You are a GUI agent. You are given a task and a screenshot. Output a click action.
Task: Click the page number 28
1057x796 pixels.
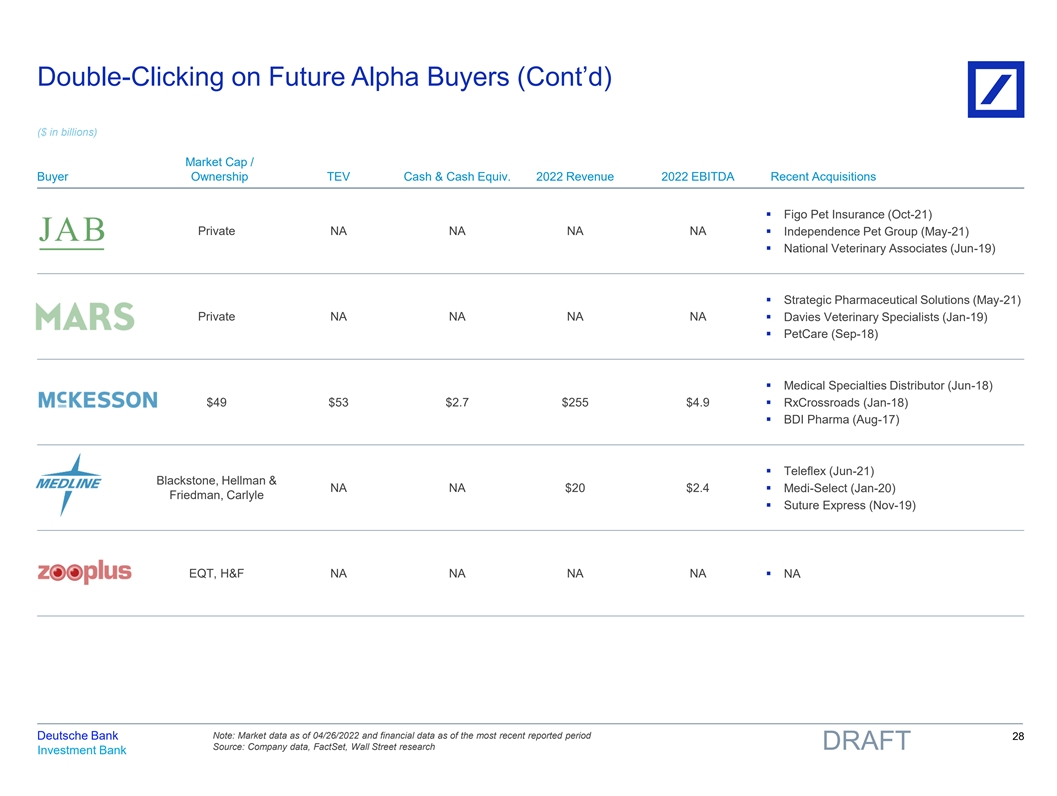click(1018, 737)
